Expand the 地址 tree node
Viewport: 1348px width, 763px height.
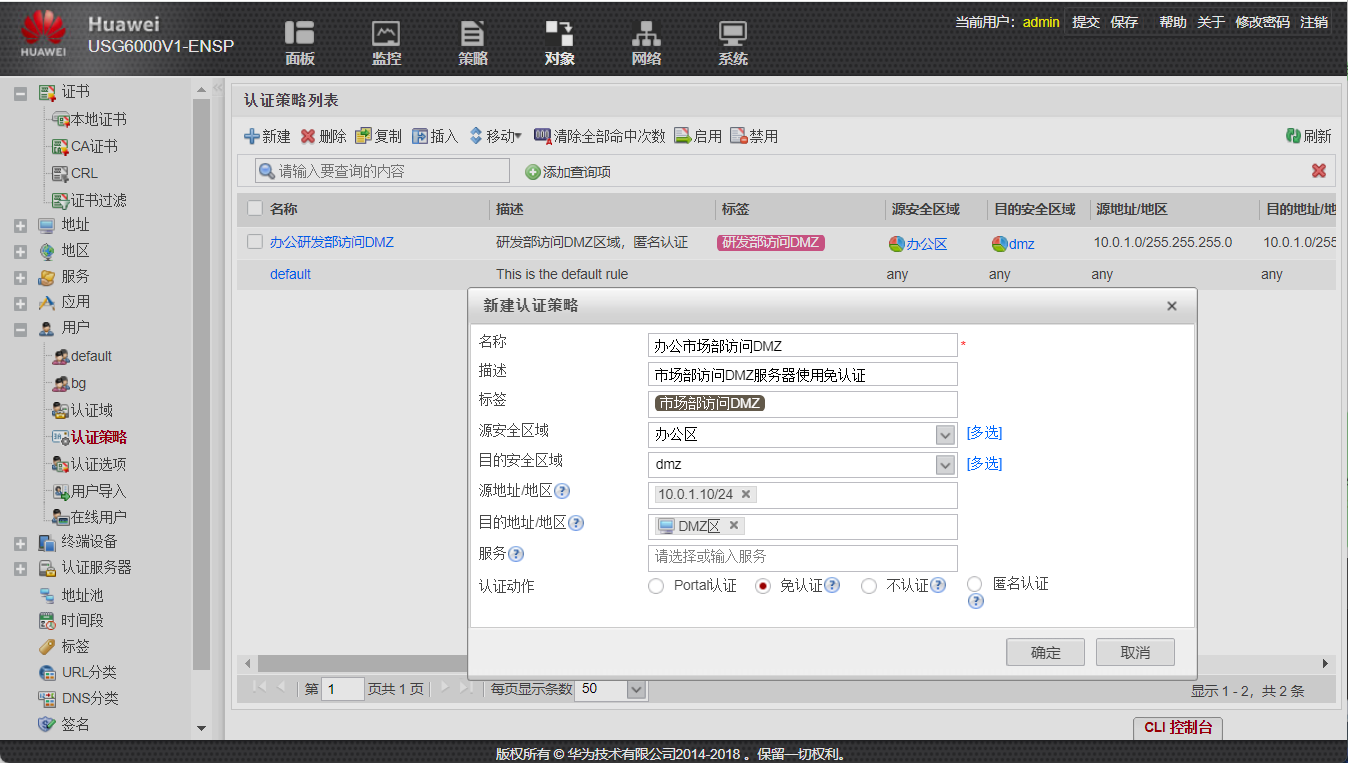20,226
